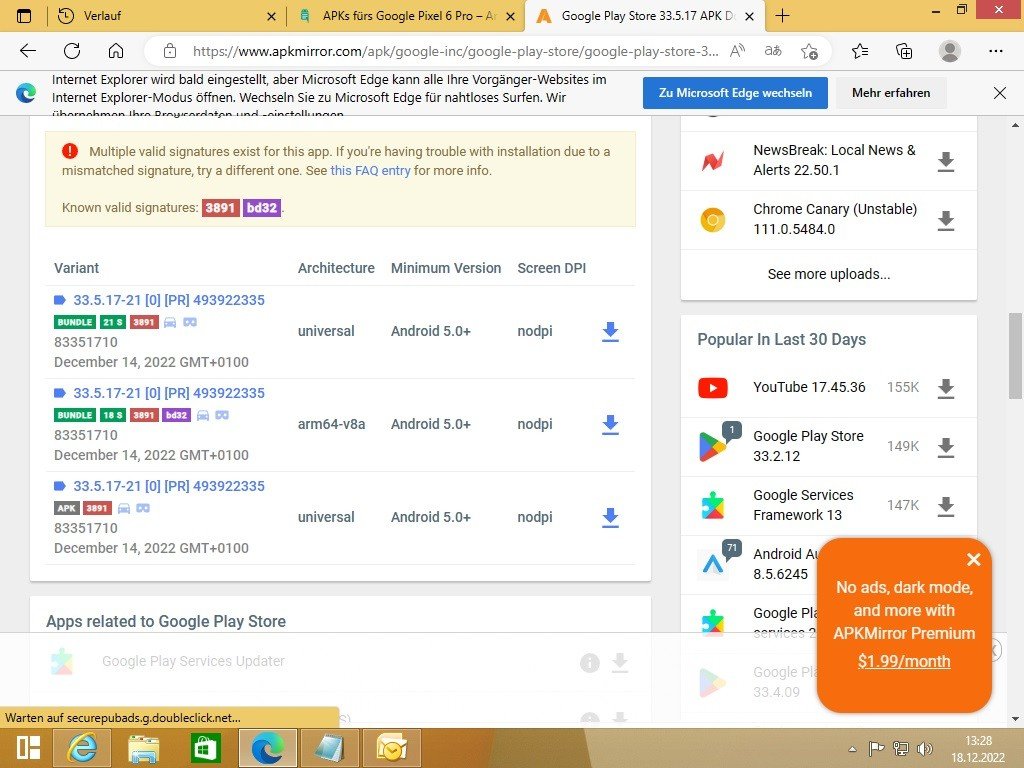This screenshot has height=768, width=1024.
Task: Show hidden system tray icons
Action: pyautogui.click(x=852, y=749)
